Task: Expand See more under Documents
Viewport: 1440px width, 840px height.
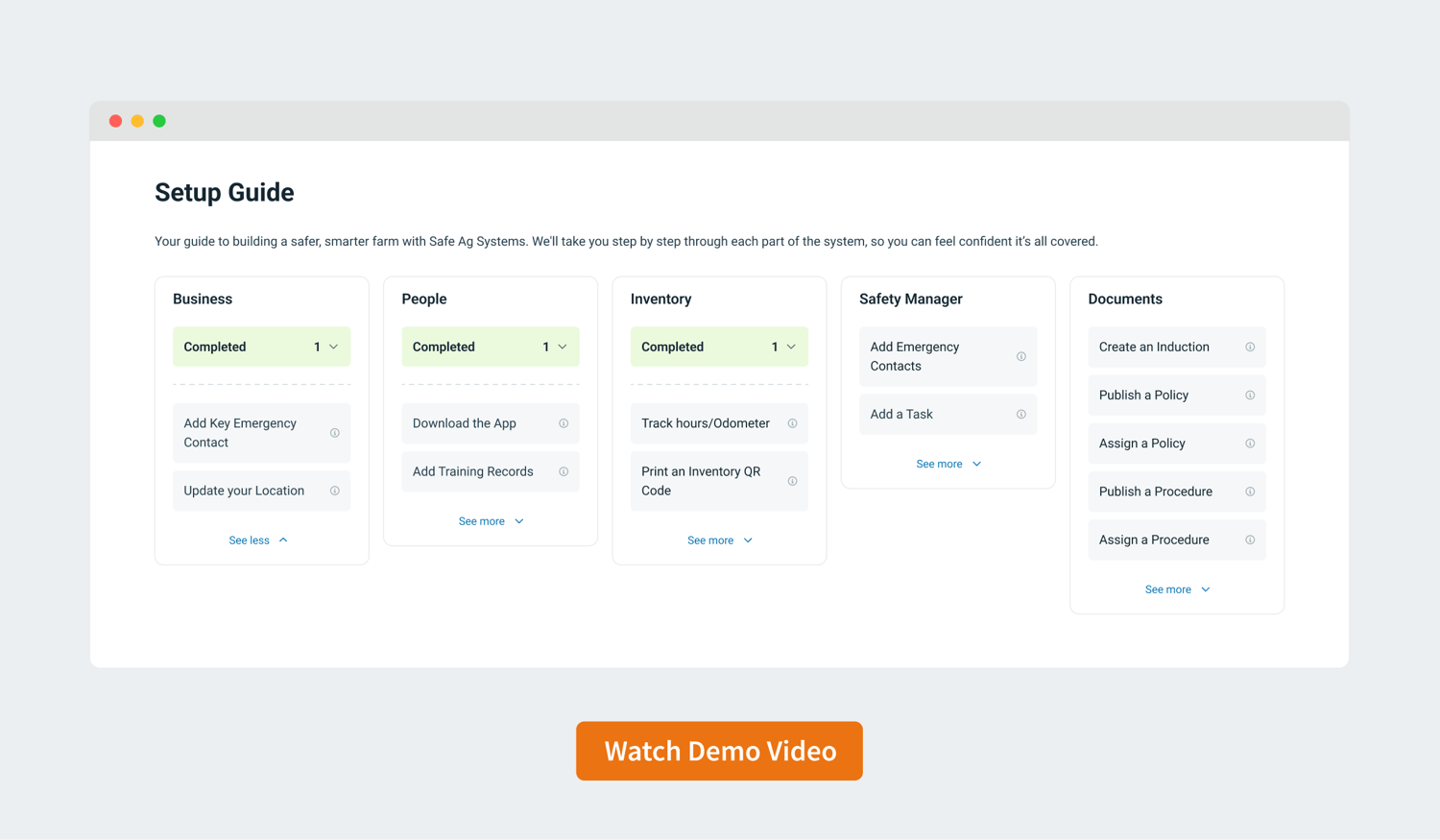Action: point(1177,588)
